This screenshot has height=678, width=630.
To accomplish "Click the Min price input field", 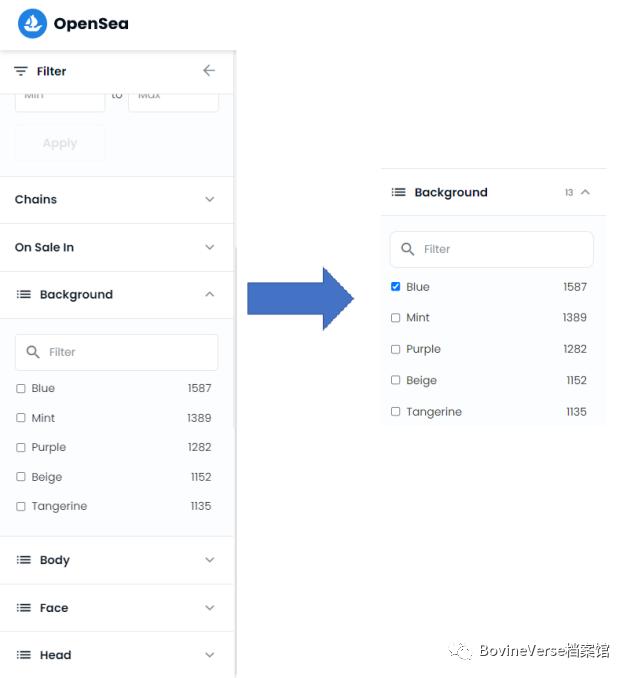I will (60, 97).
